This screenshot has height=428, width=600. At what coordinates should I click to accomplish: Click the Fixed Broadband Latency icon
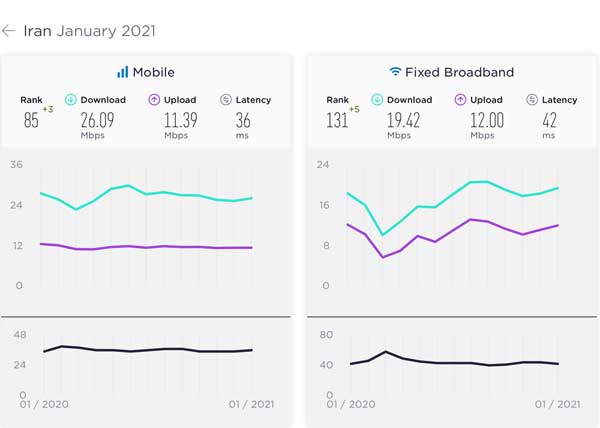tap(532, 100)
